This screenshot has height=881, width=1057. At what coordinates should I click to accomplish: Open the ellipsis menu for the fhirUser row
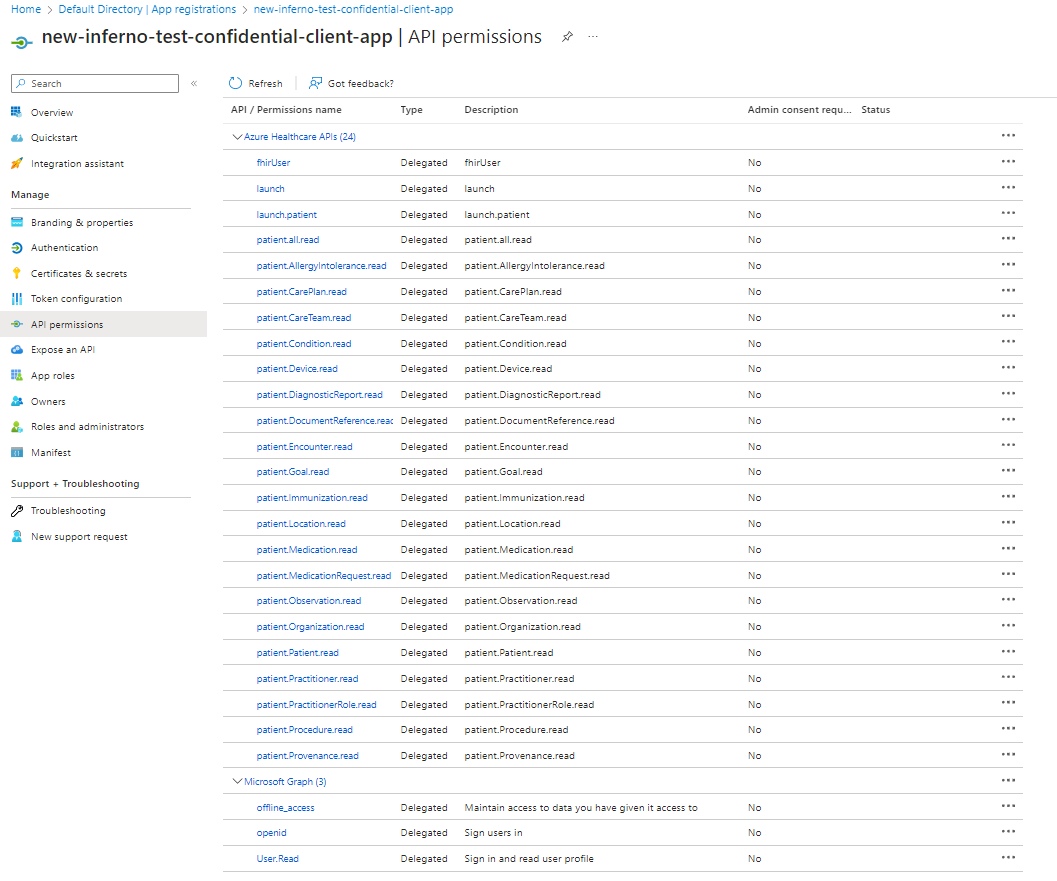coord(1008,162)
